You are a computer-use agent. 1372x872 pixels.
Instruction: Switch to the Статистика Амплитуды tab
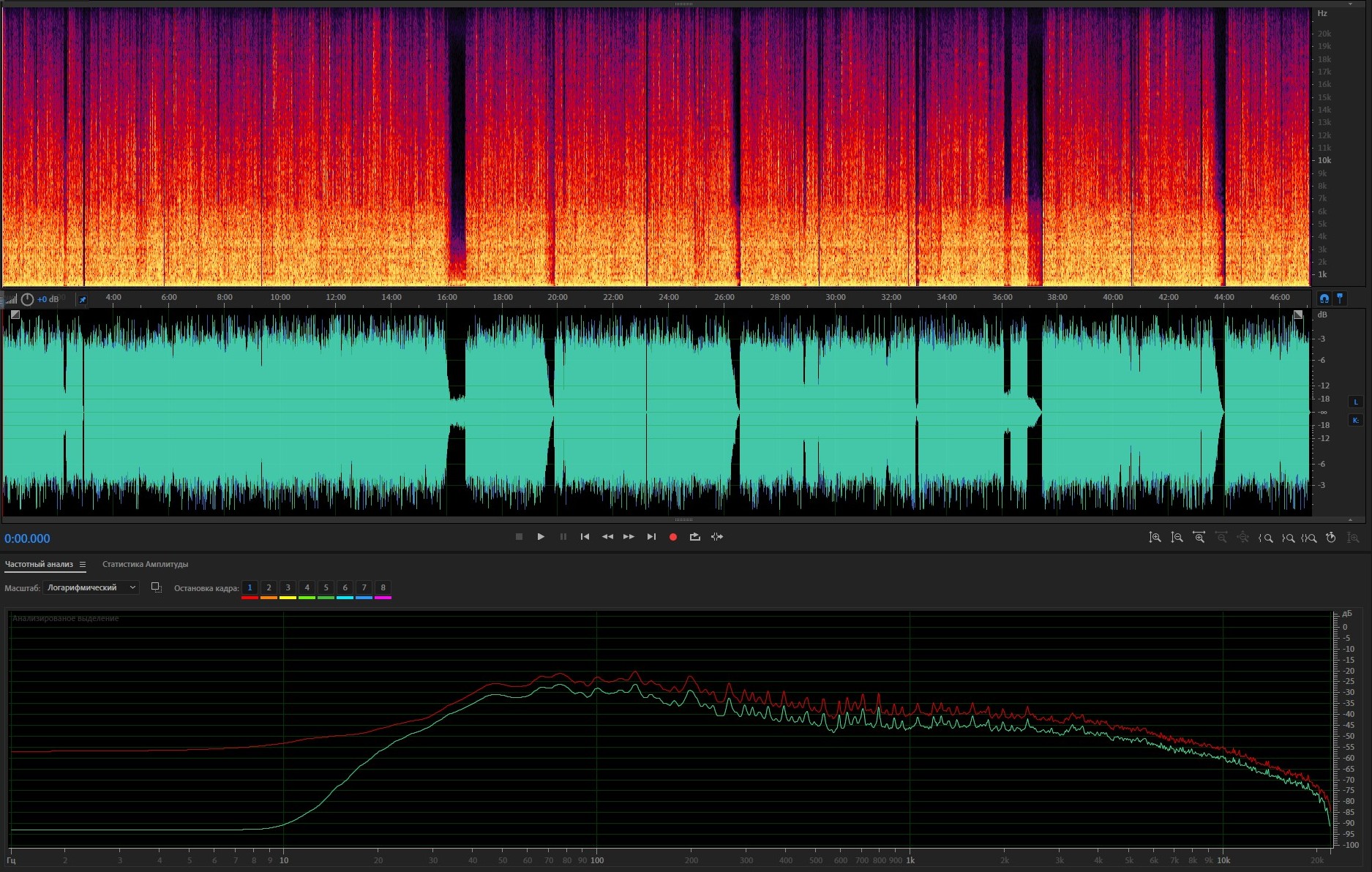pyautogui.click(x=145, y=564)
